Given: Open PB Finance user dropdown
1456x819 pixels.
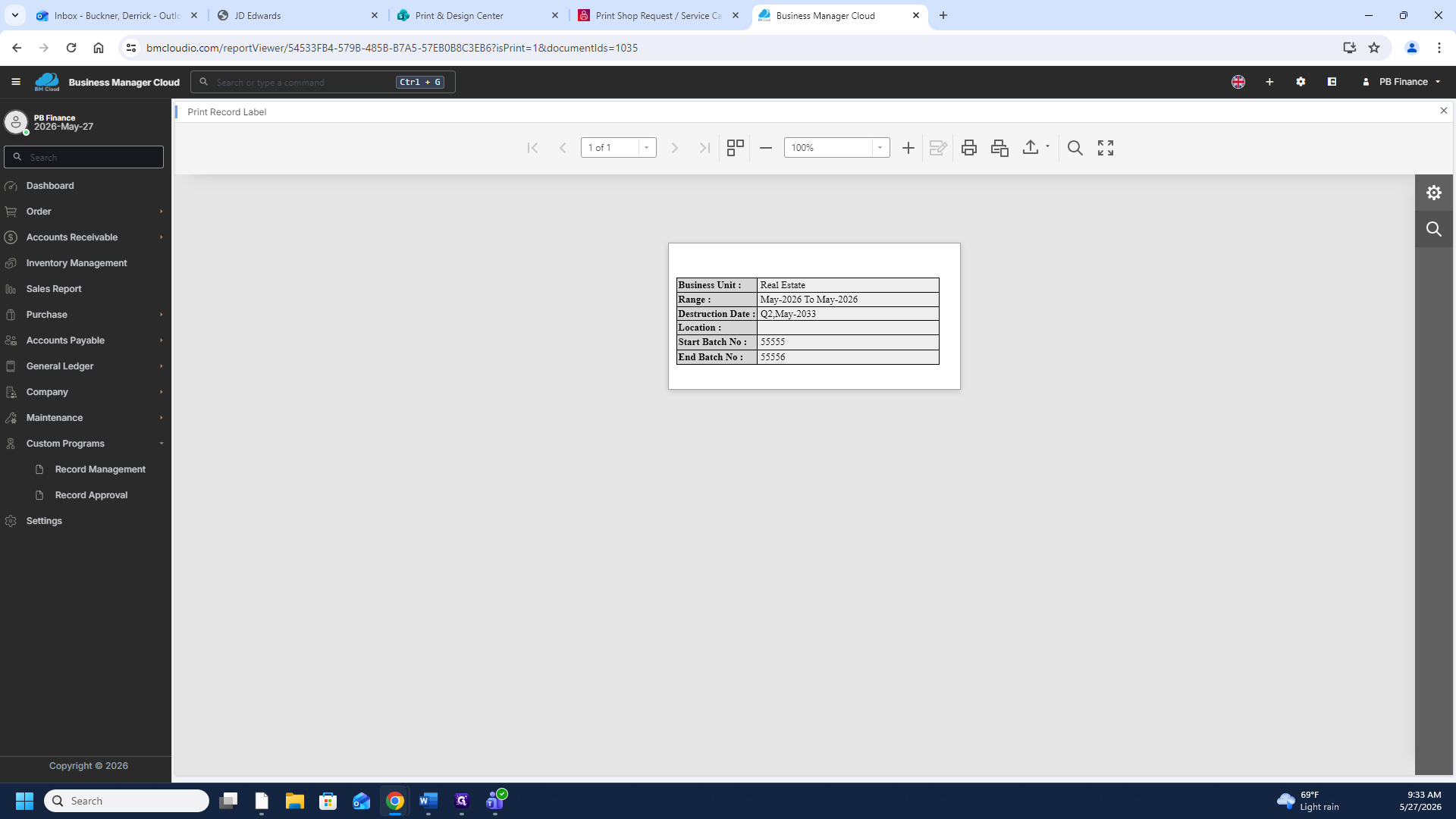Looking at the screenshot, I should pyautogui.click(x=1401, y=82).
